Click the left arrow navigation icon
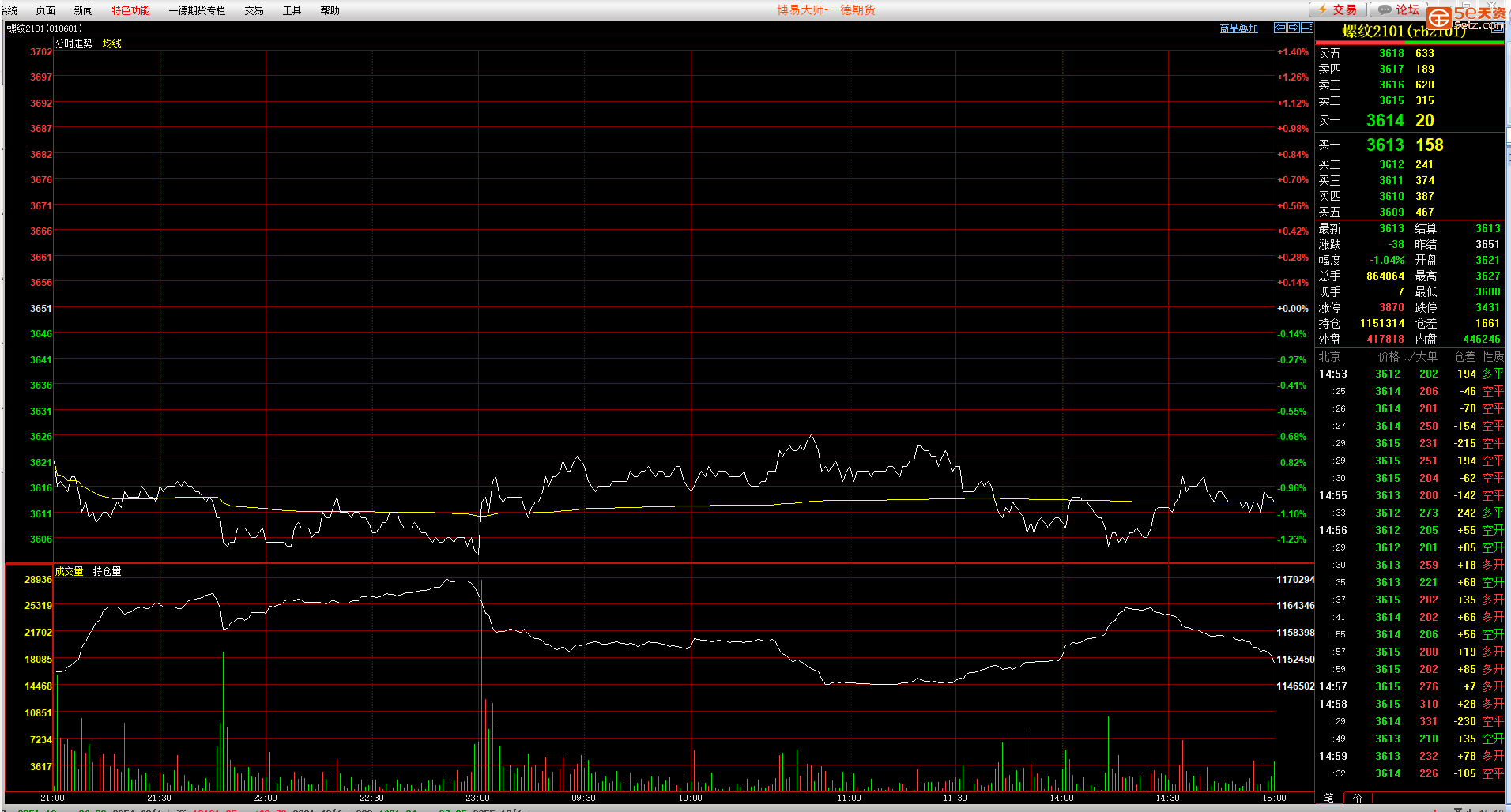The width and height of the screenshot is (1511, 812). [x=1280, y=28]
